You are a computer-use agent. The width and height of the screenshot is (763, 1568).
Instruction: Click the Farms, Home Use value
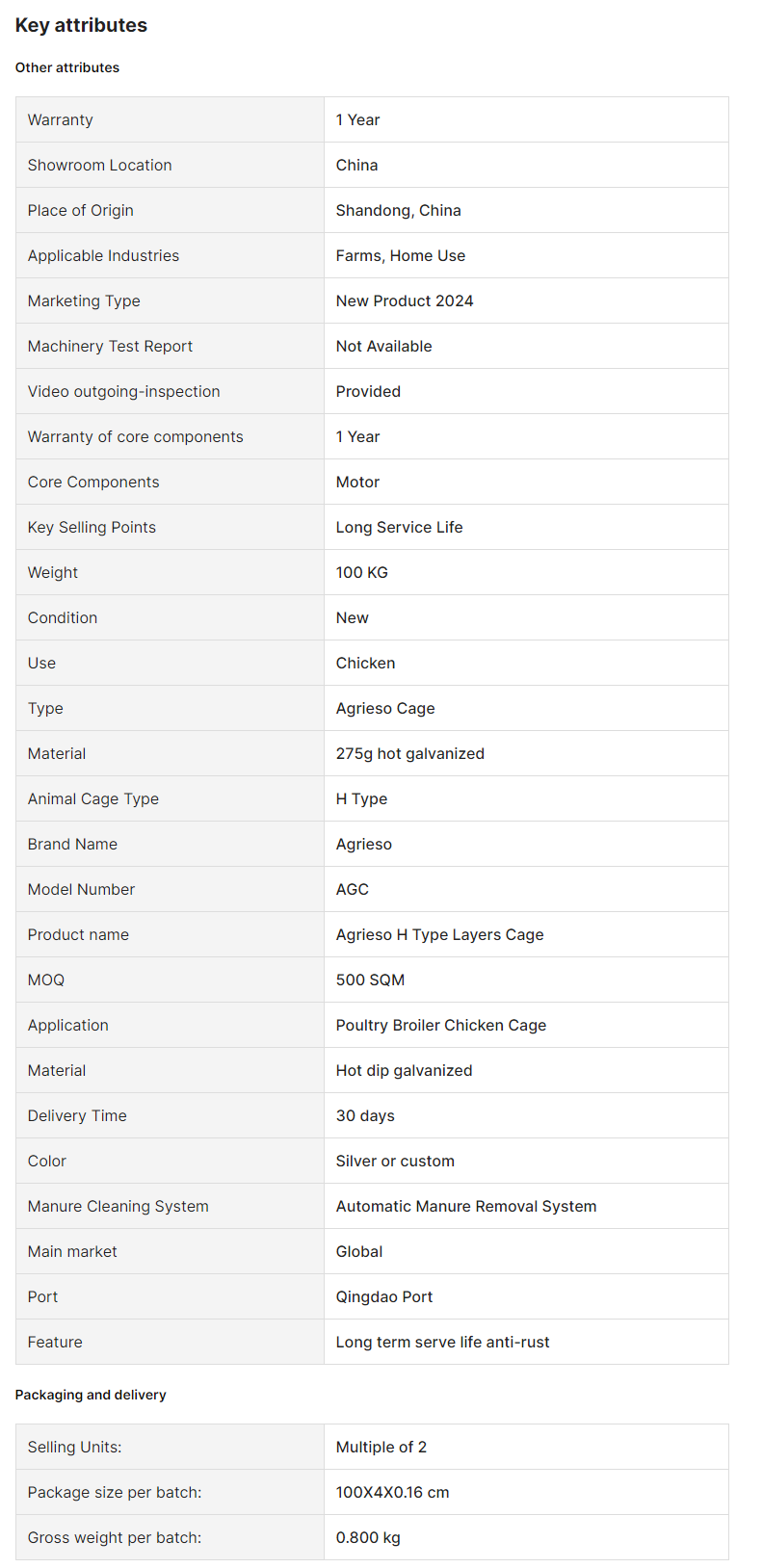(401, 255)
